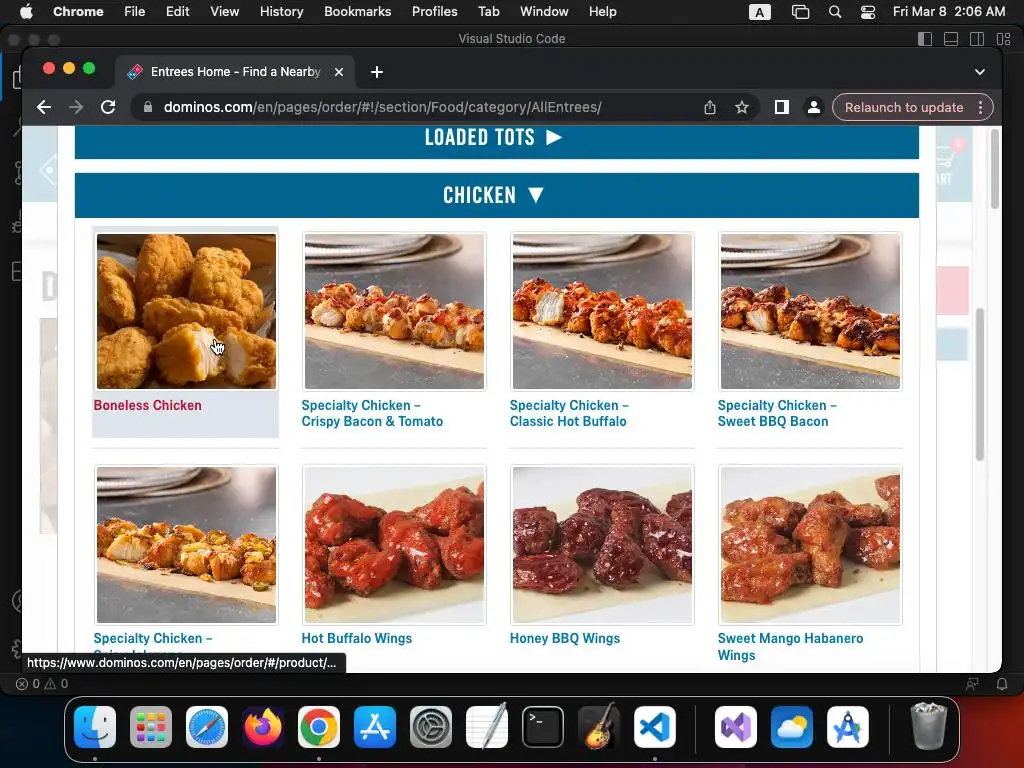This screenshot has height=768, width=1024.
Task: Close the Entrees Home tab
Action: 338,72
